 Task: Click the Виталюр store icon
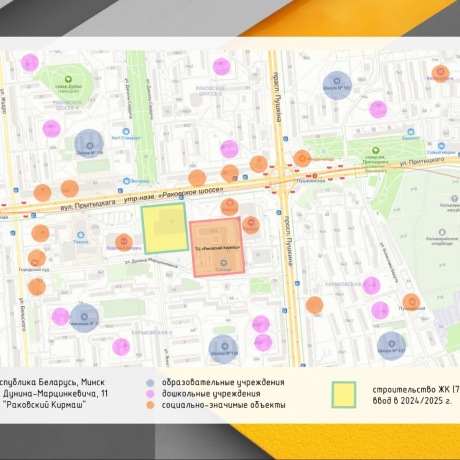point(126,181)
